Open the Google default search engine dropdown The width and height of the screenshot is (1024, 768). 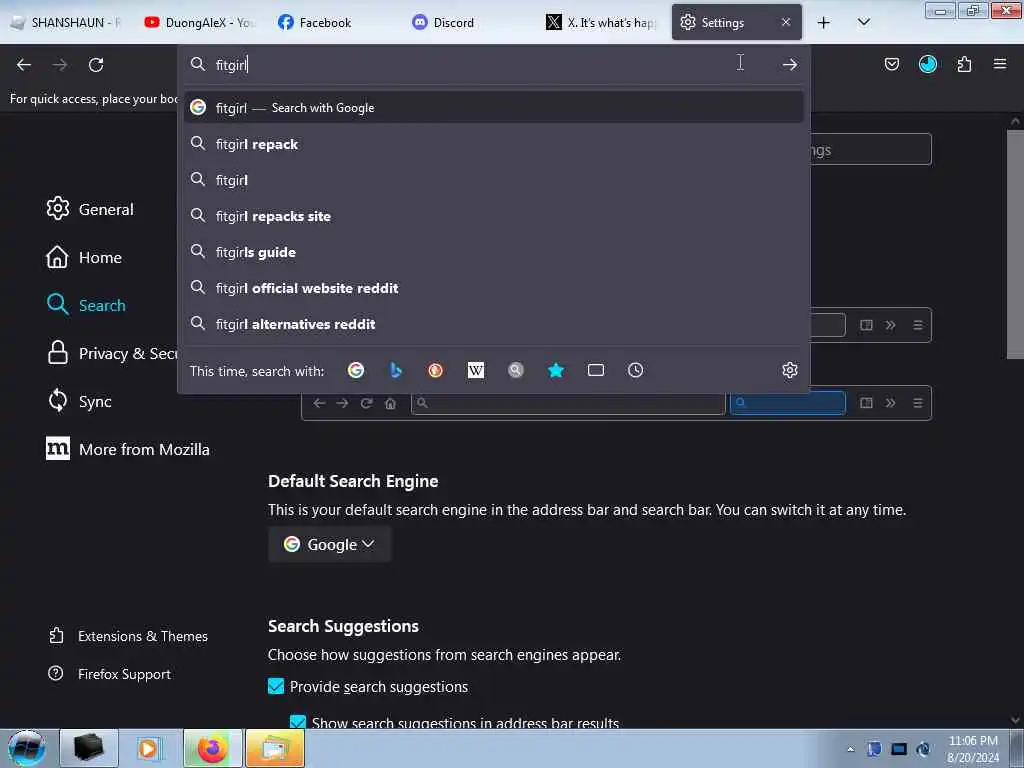[330, 544]
